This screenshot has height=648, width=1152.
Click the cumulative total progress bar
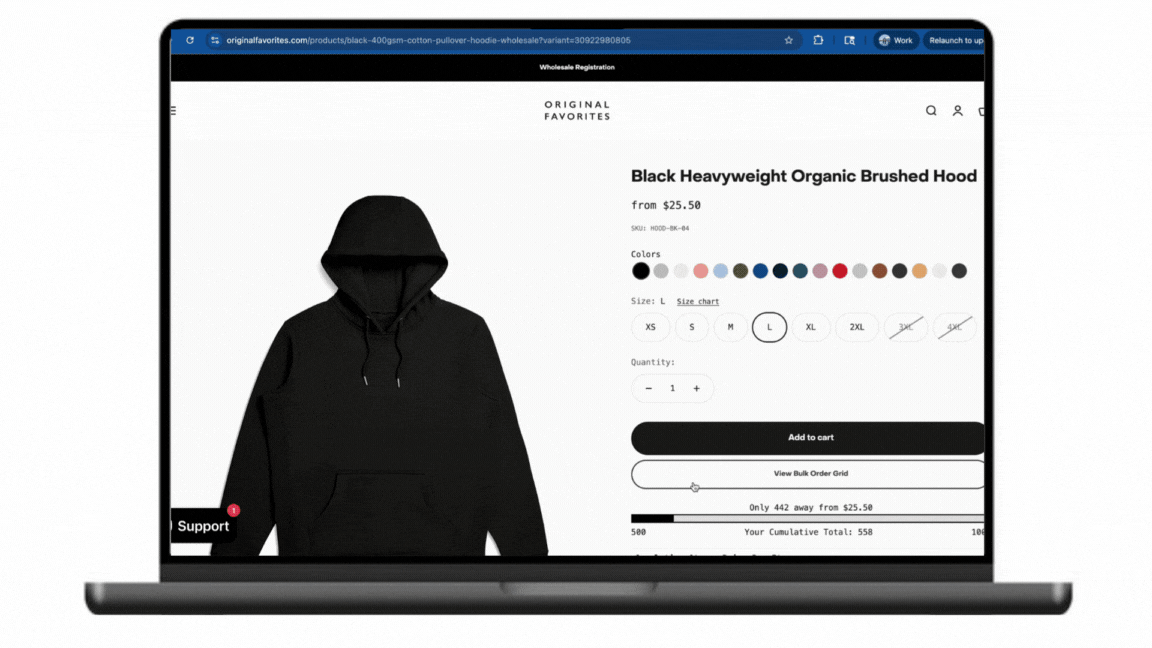point(807,519)
